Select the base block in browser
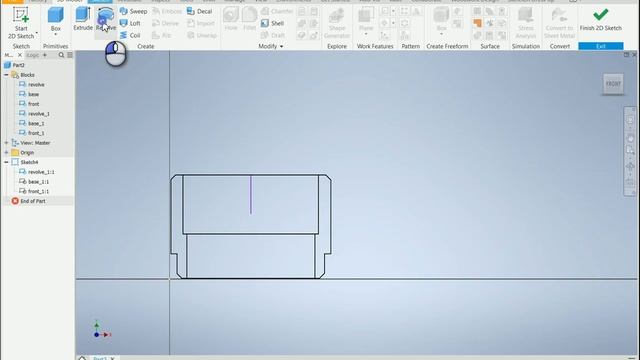Viewport: 640px width, 360px height. (x=29, y=94)
